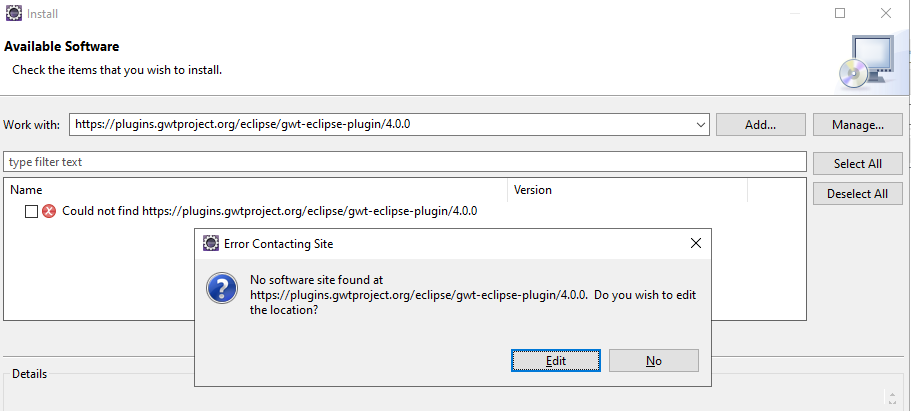Maximize the Install window
This screenshot has width=911, height=411.
click(x=840, y=13)
